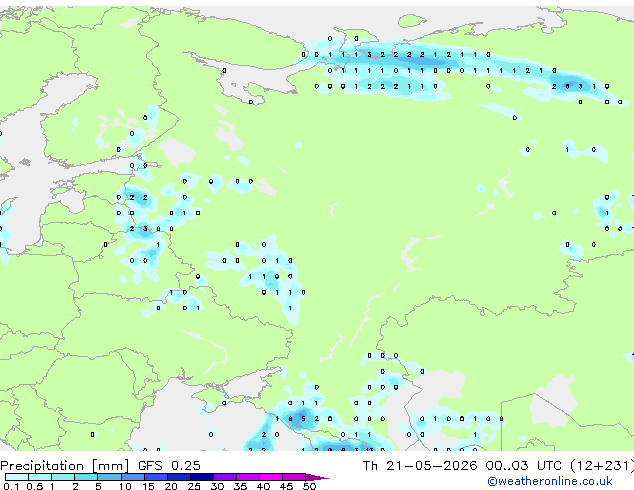Pick the dark blue legend swatch between 25 and 30
Viewport: 634px width, 490px height.
click(202, 477)
